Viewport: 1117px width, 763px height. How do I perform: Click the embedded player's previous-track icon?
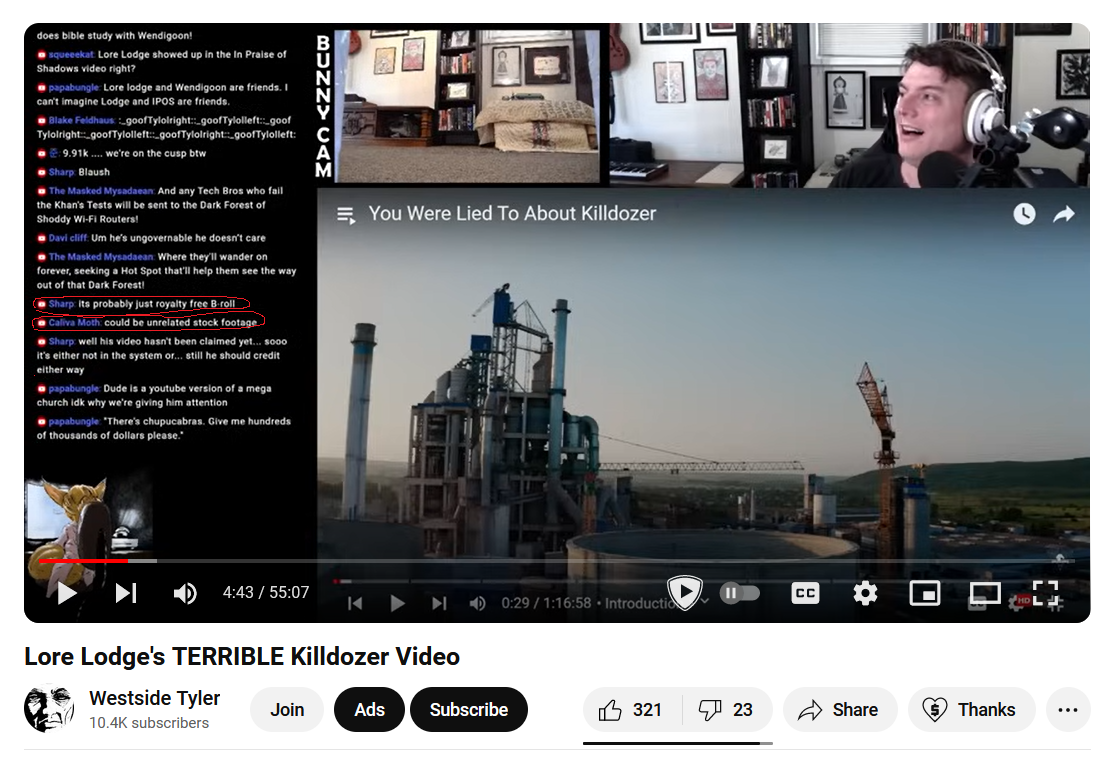[355, 603]
